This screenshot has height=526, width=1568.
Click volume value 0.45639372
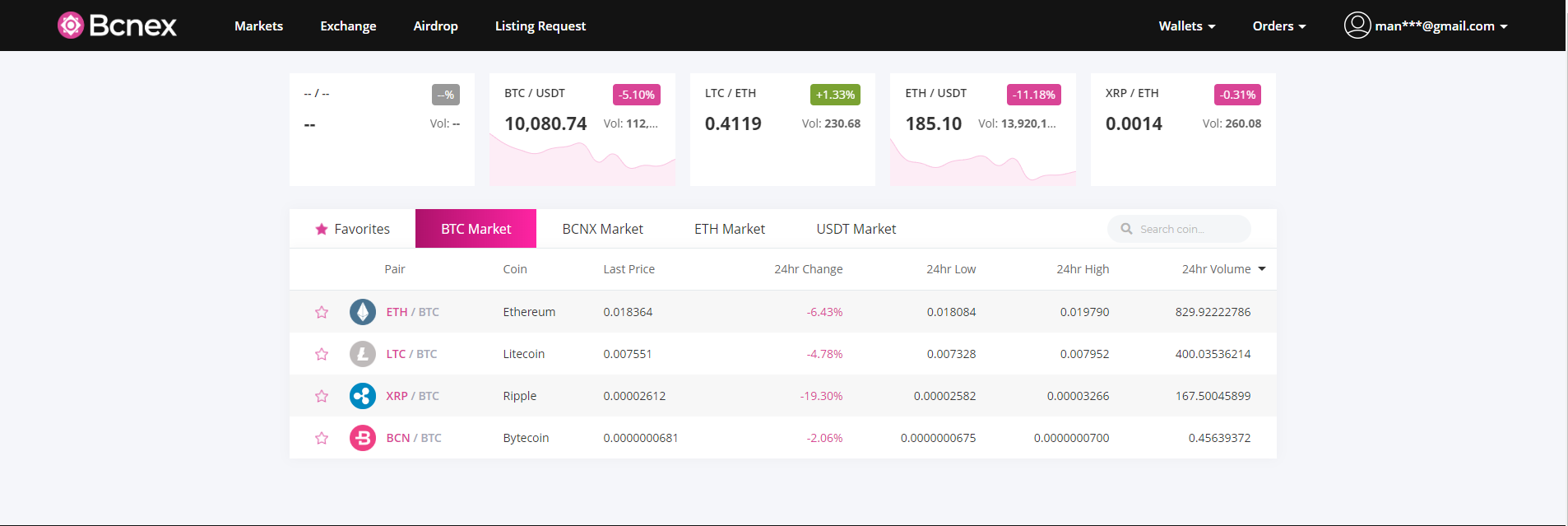point(1219,438)
